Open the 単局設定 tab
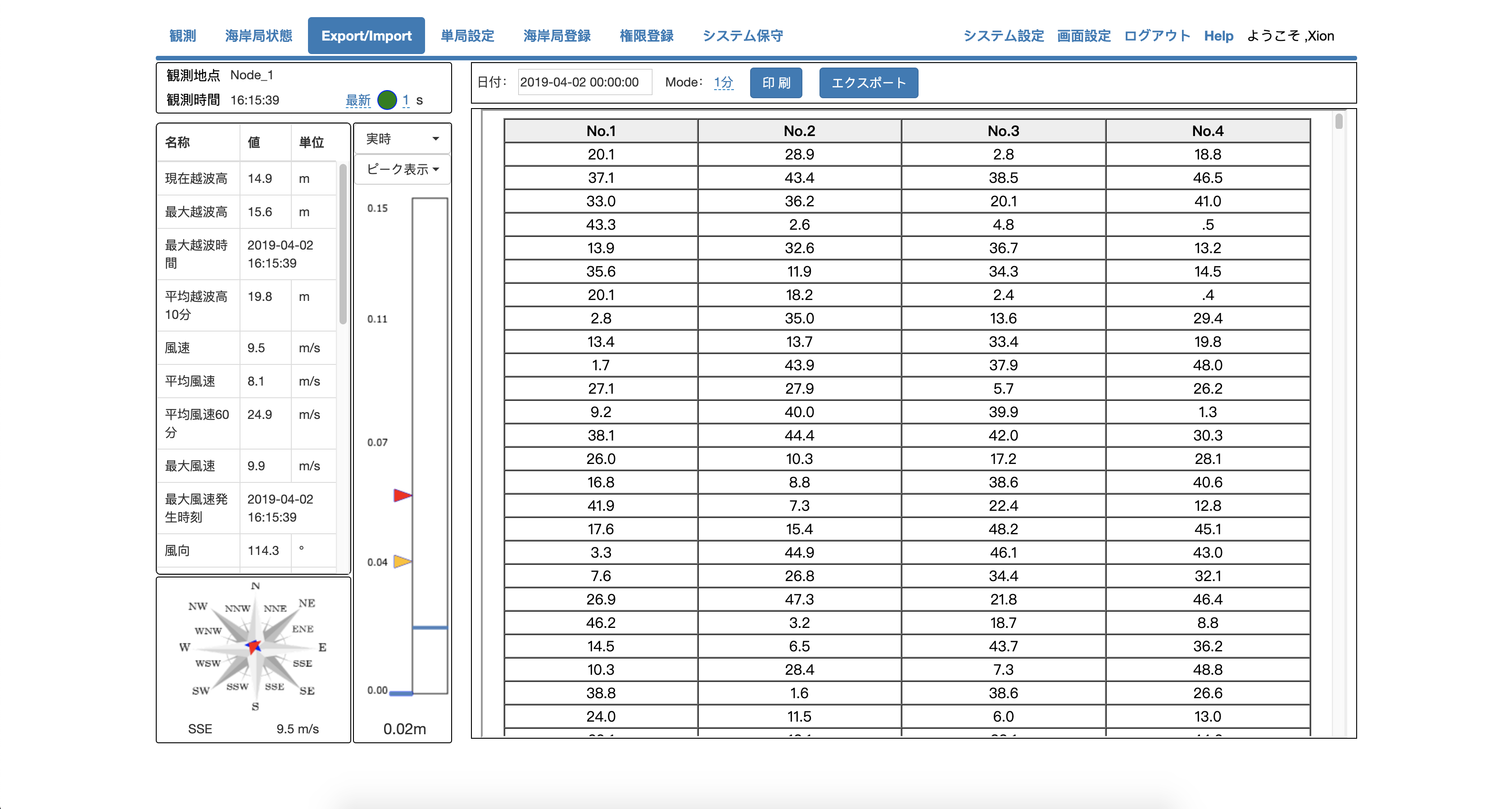This screenshot has height=809, width=1512. tap(467, 36)
